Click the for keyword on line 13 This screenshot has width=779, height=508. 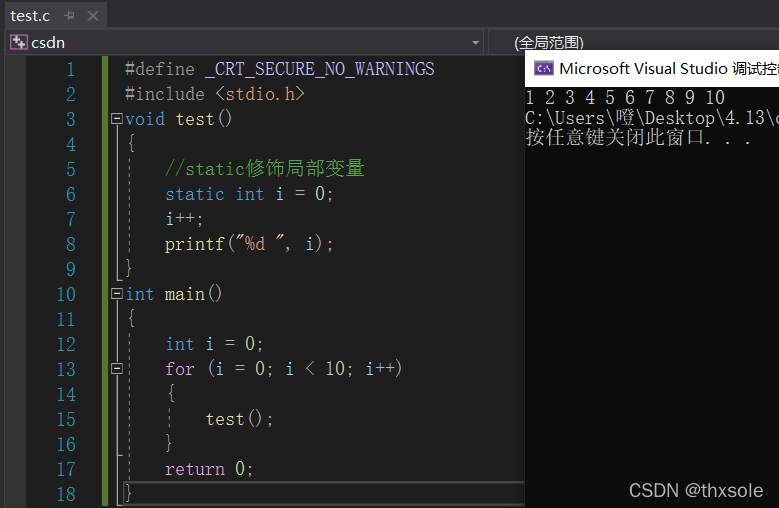pyautogui.click(x=180, y=369)
